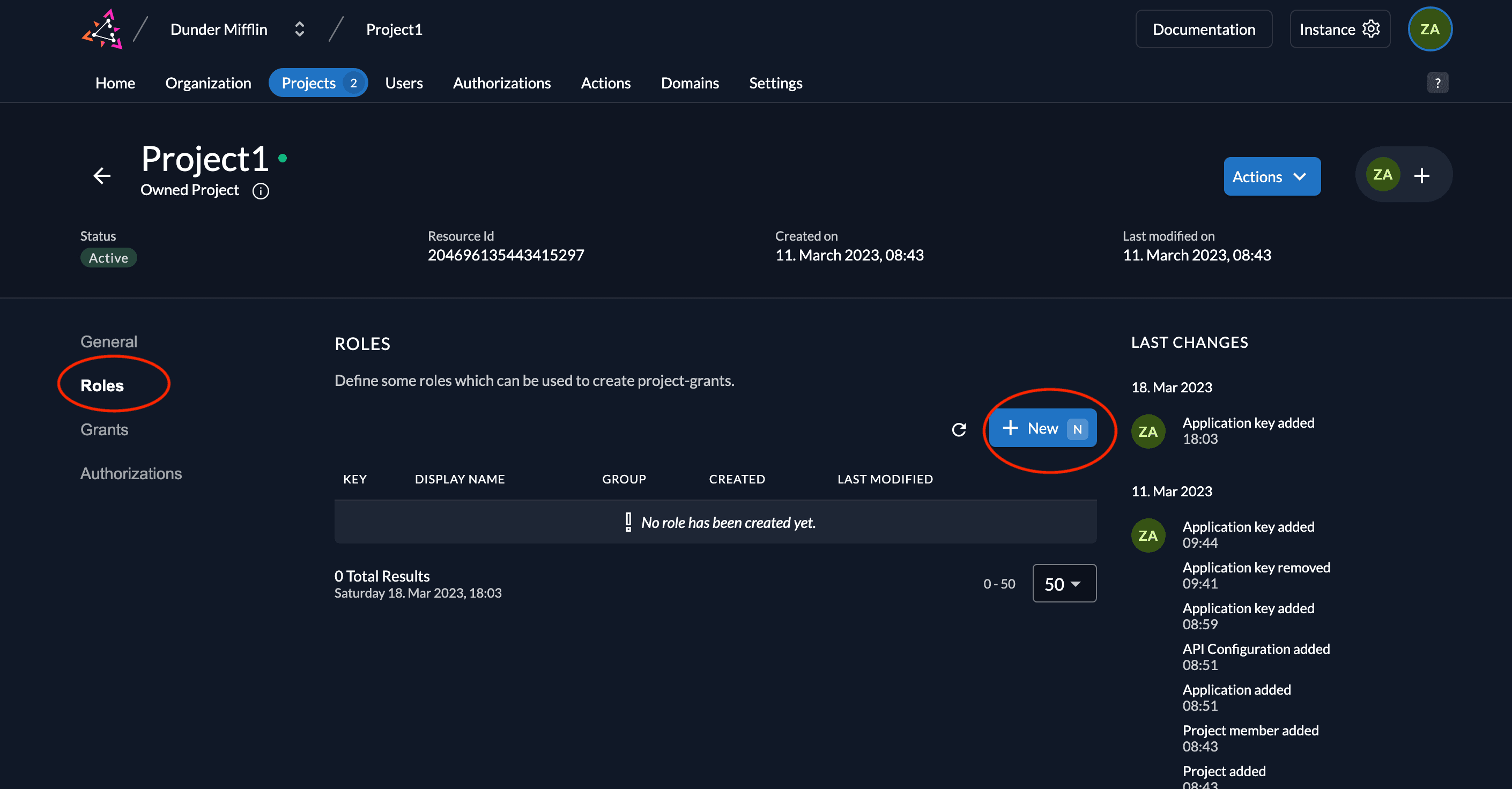Open the help question mark icon
The width and height of the screenshot is (1512, 789).
point(1437,83)
